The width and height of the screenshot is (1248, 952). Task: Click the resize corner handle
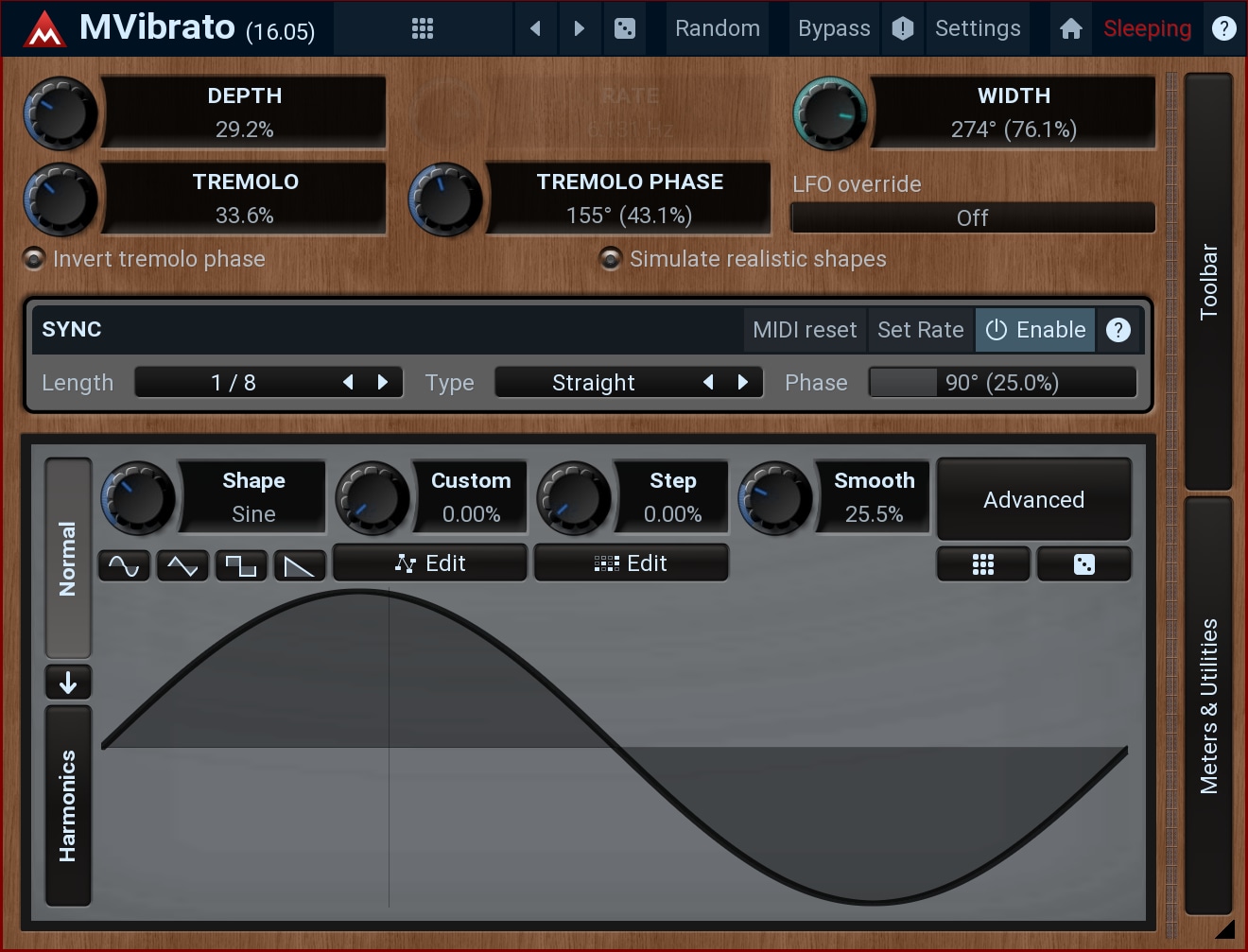pos(1225,928)
